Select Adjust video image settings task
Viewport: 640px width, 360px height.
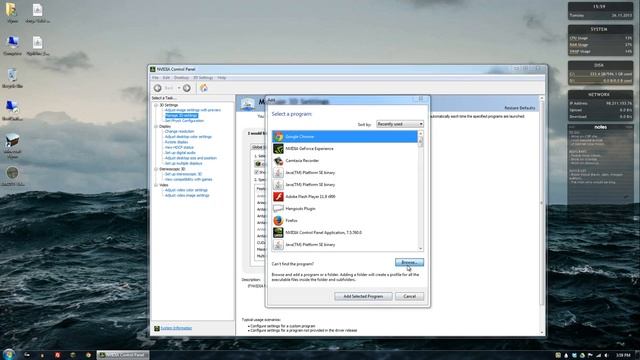[187, 196]
